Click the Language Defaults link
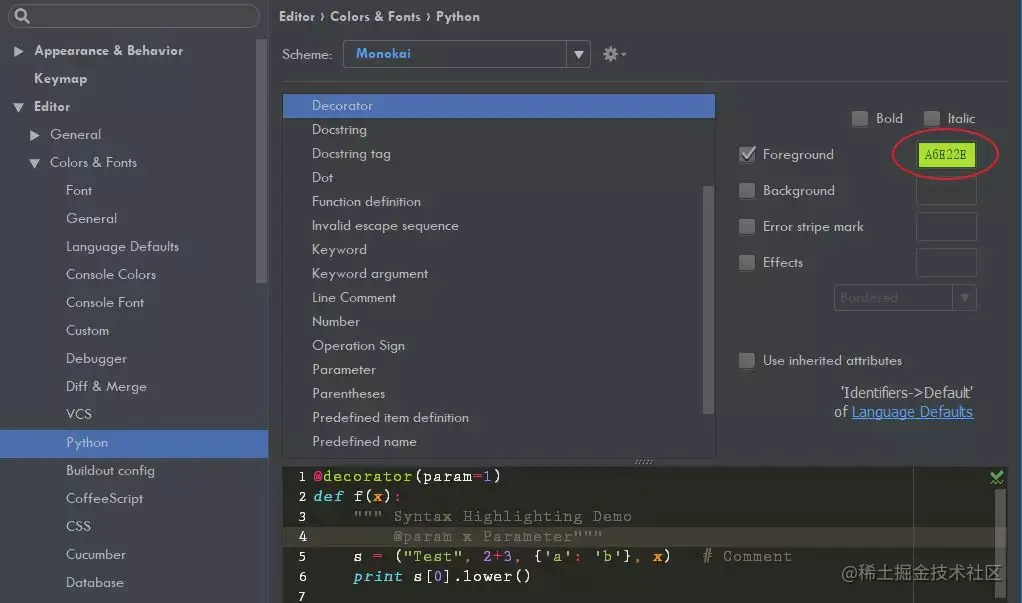This screenshot has height=603, width=1022. pos(912,412)
